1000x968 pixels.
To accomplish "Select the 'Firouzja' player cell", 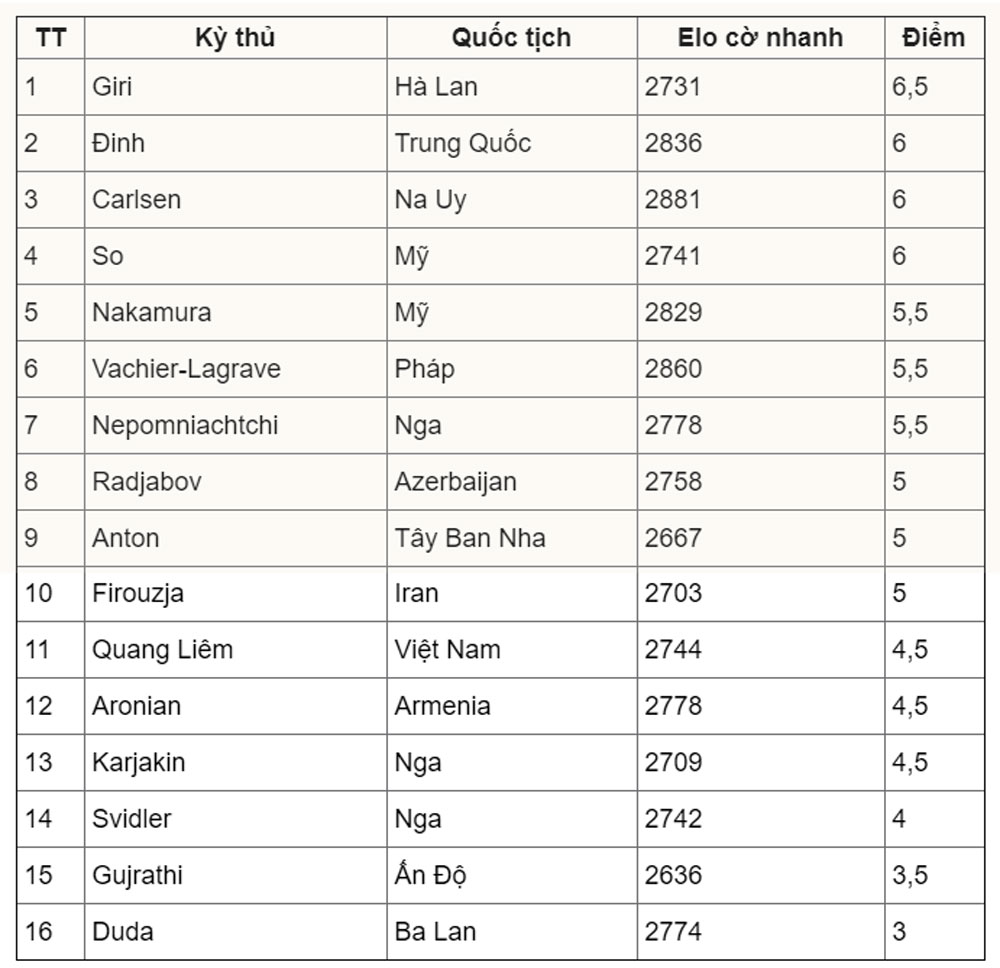I will [235, 594].
